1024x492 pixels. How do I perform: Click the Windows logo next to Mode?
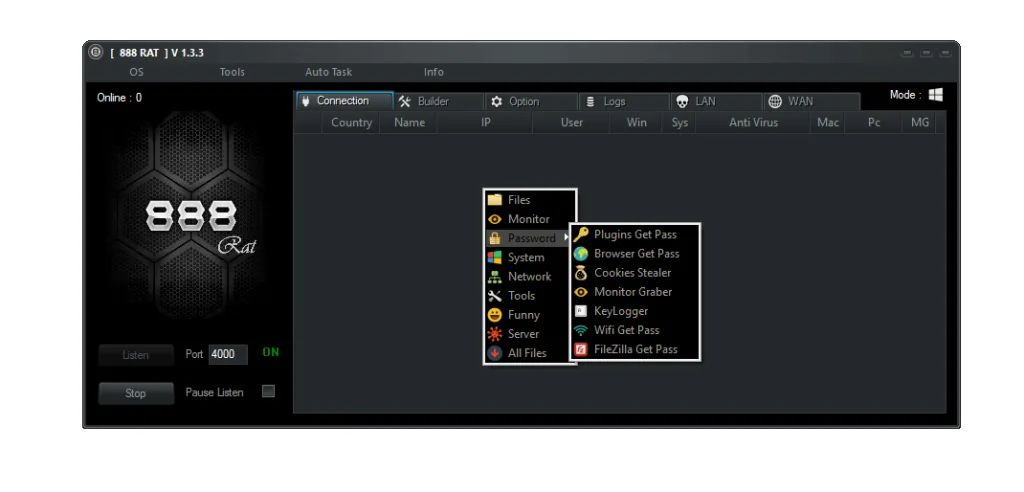pyautogui.click(x=936, y=95)
